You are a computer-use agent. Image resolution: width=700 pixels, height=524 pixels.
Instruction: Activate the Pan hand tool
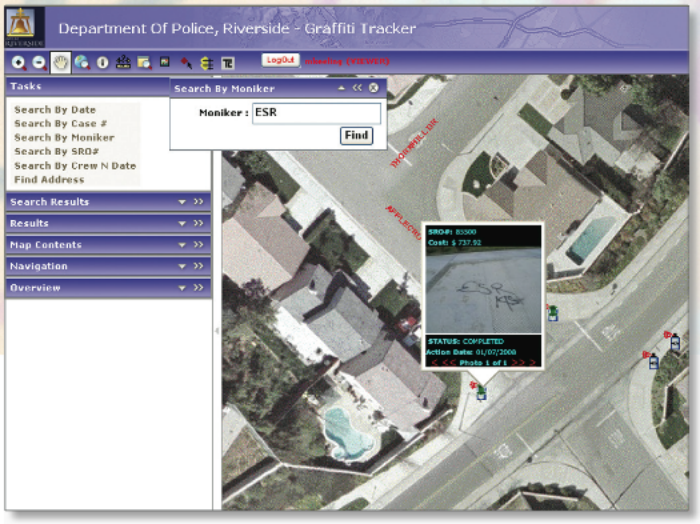(60, 62)
